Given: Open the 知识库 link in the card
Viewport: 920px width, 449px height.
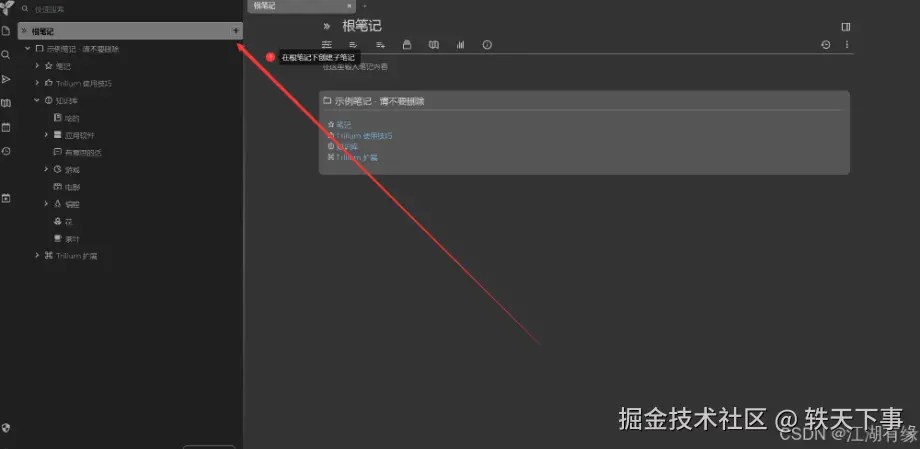Looking at the screenshot, I should (x=347, y=146).
